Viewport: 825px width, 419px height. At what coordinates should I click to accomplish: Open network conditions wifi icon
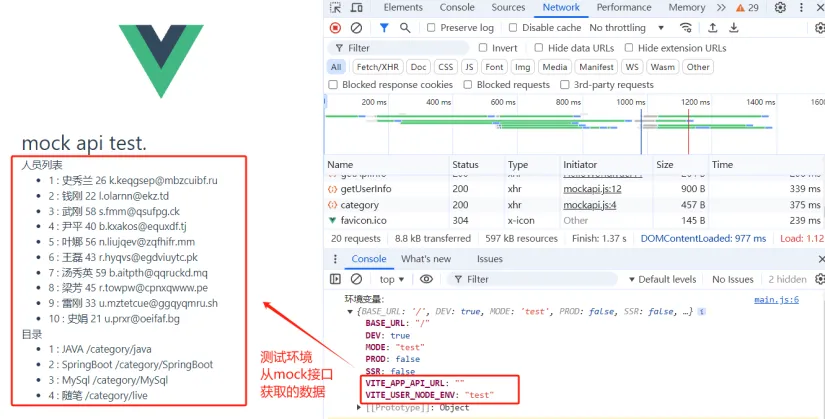coord(686,28)
